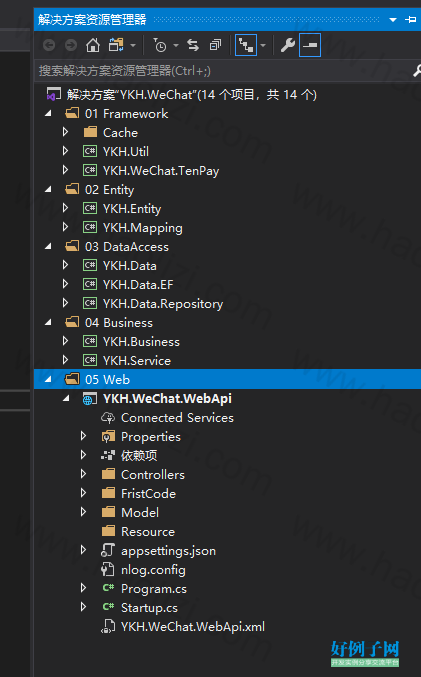Click the C# file icon of Program.cs

(108, 588)
